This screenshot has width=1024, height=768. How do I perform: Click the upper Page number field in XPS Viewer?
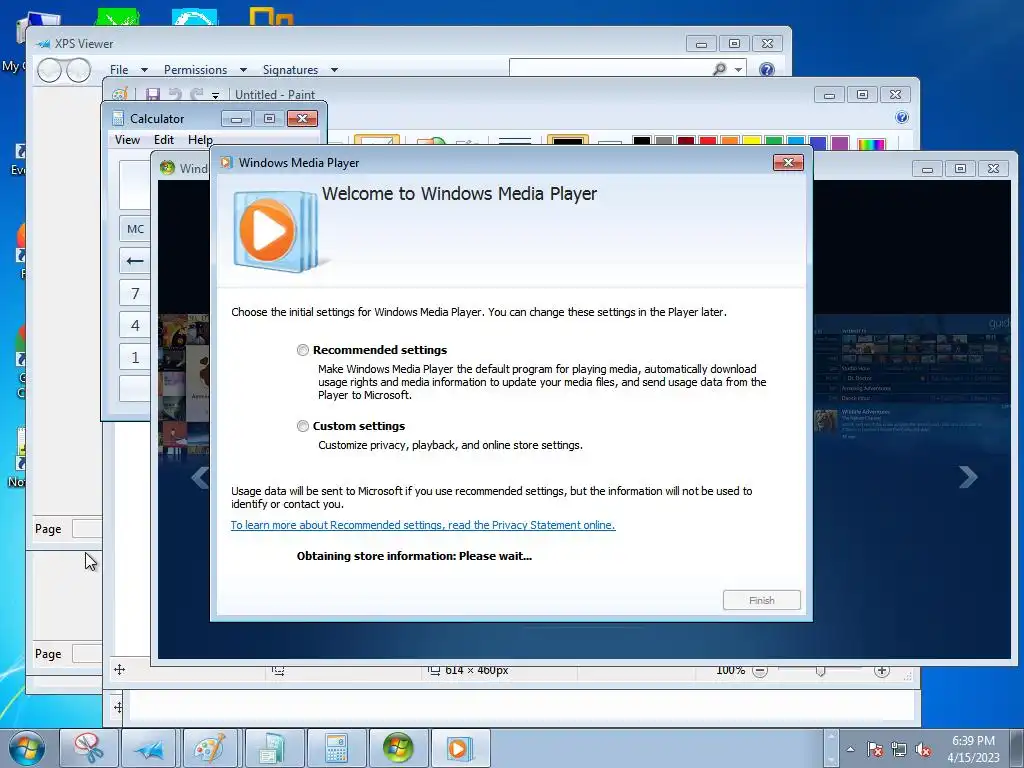[x=87, y=528]
